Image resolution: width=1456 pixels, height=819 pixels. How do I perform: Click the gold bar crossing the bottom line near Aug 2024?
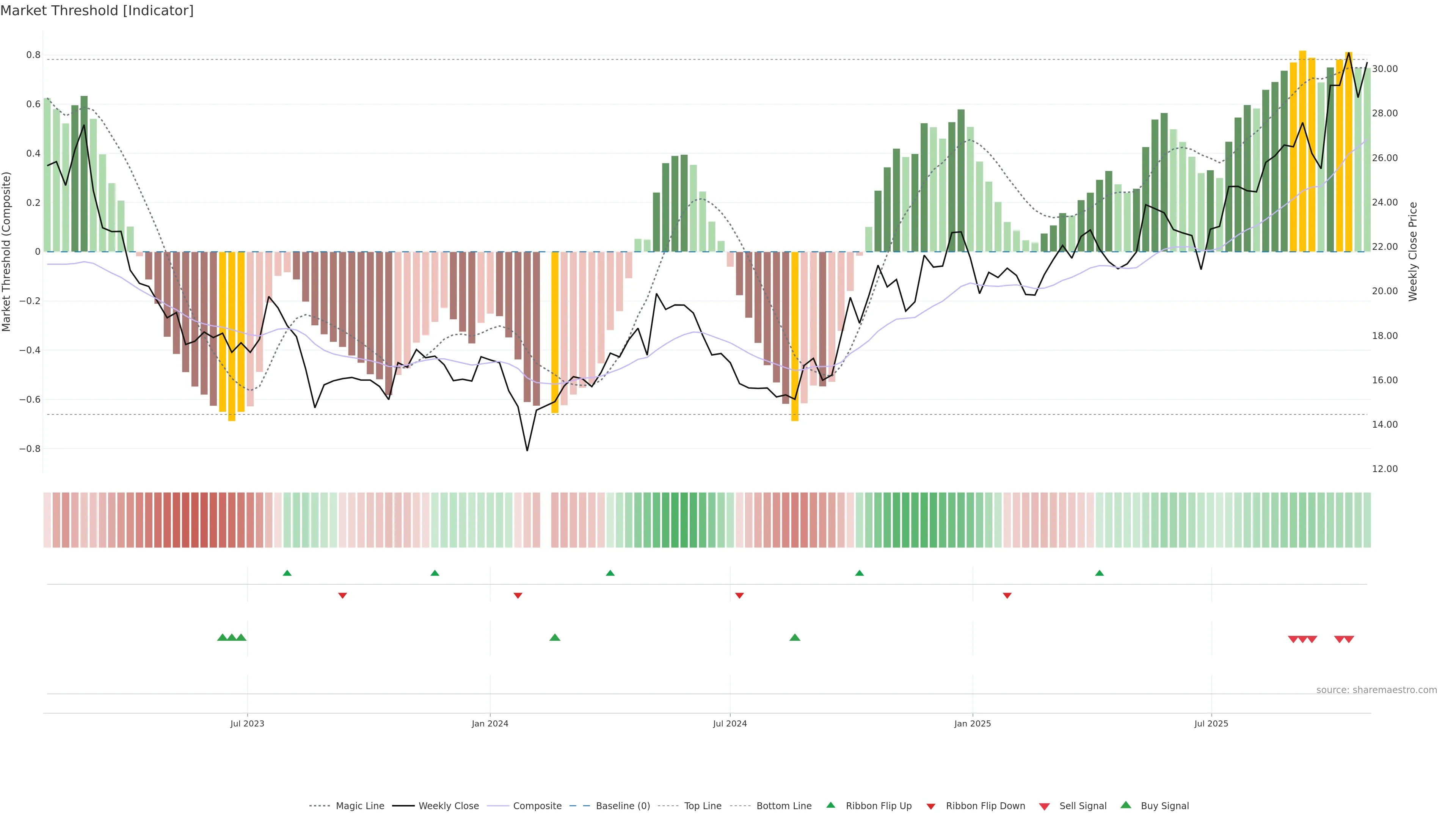click(795, 339)
